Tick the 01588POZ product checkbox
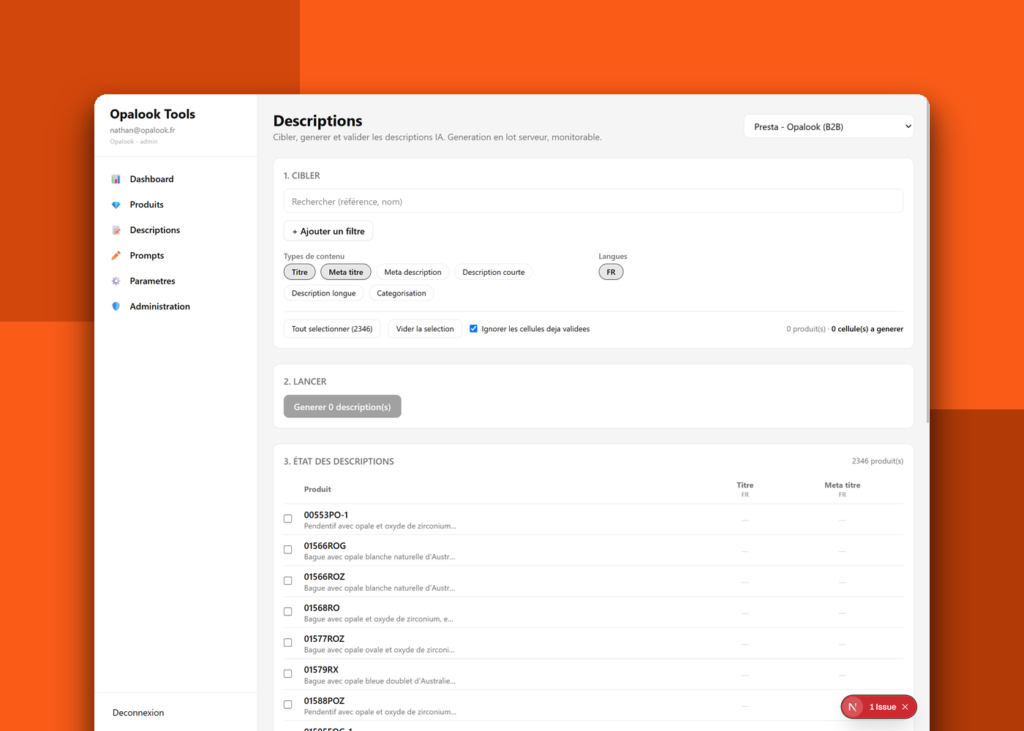 coord(288,705)
